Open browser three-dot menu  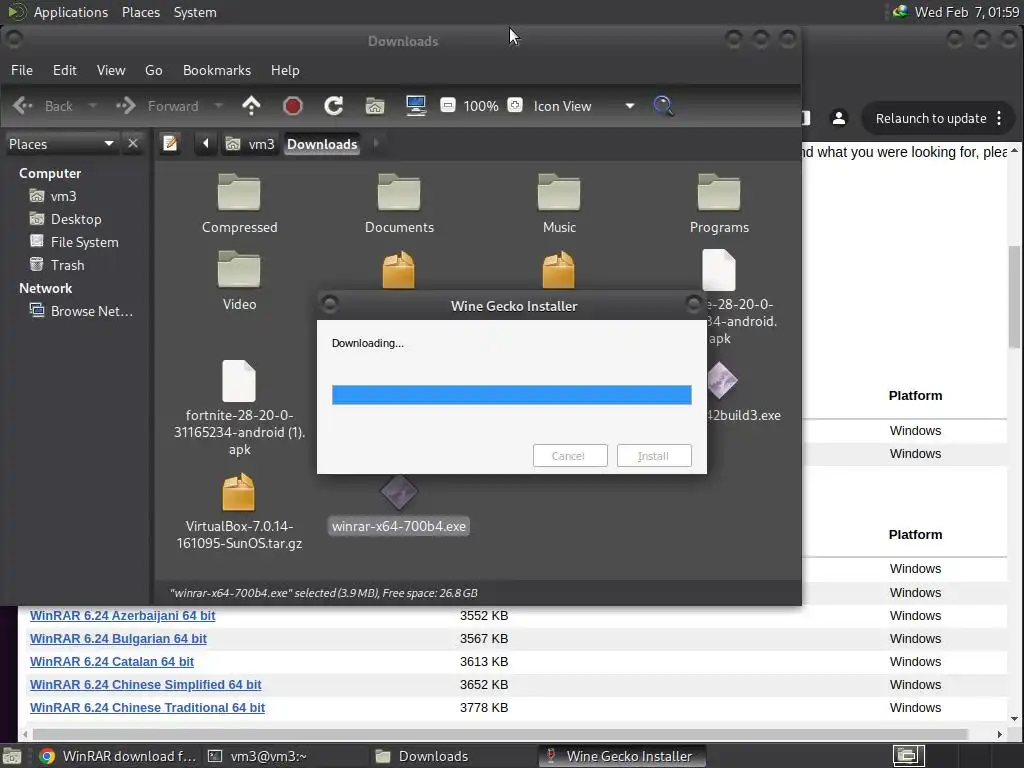[x=999, y=118]
